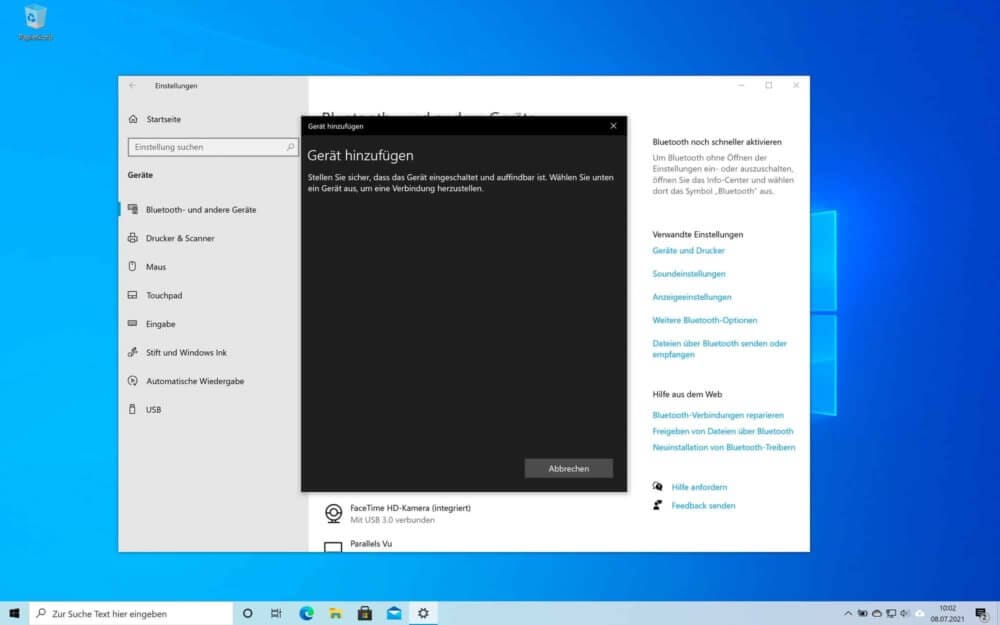Click the Bluetooth devices sidebar icon
The image size is (1000, 625).
click(133, 209)
